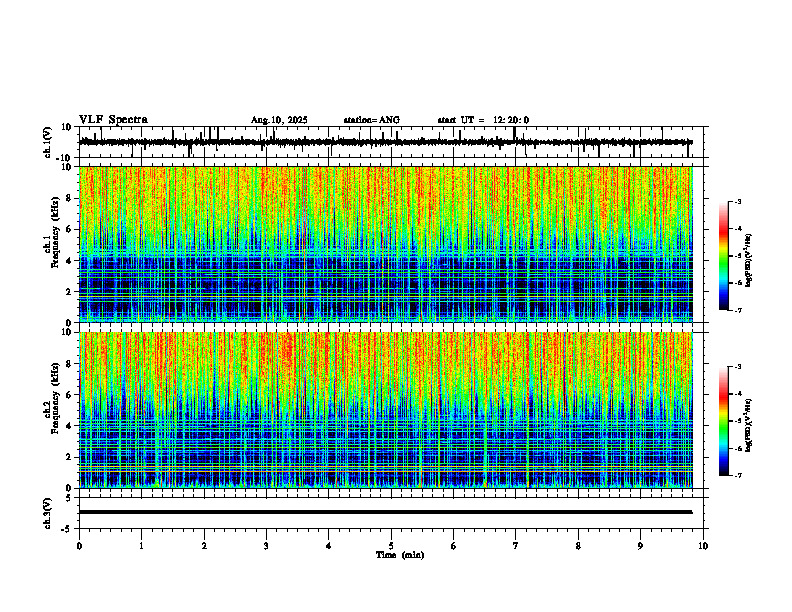Click the date 'Aug.10, 2025'
This screenshot has width=792, height=612.
click(279, 120)
